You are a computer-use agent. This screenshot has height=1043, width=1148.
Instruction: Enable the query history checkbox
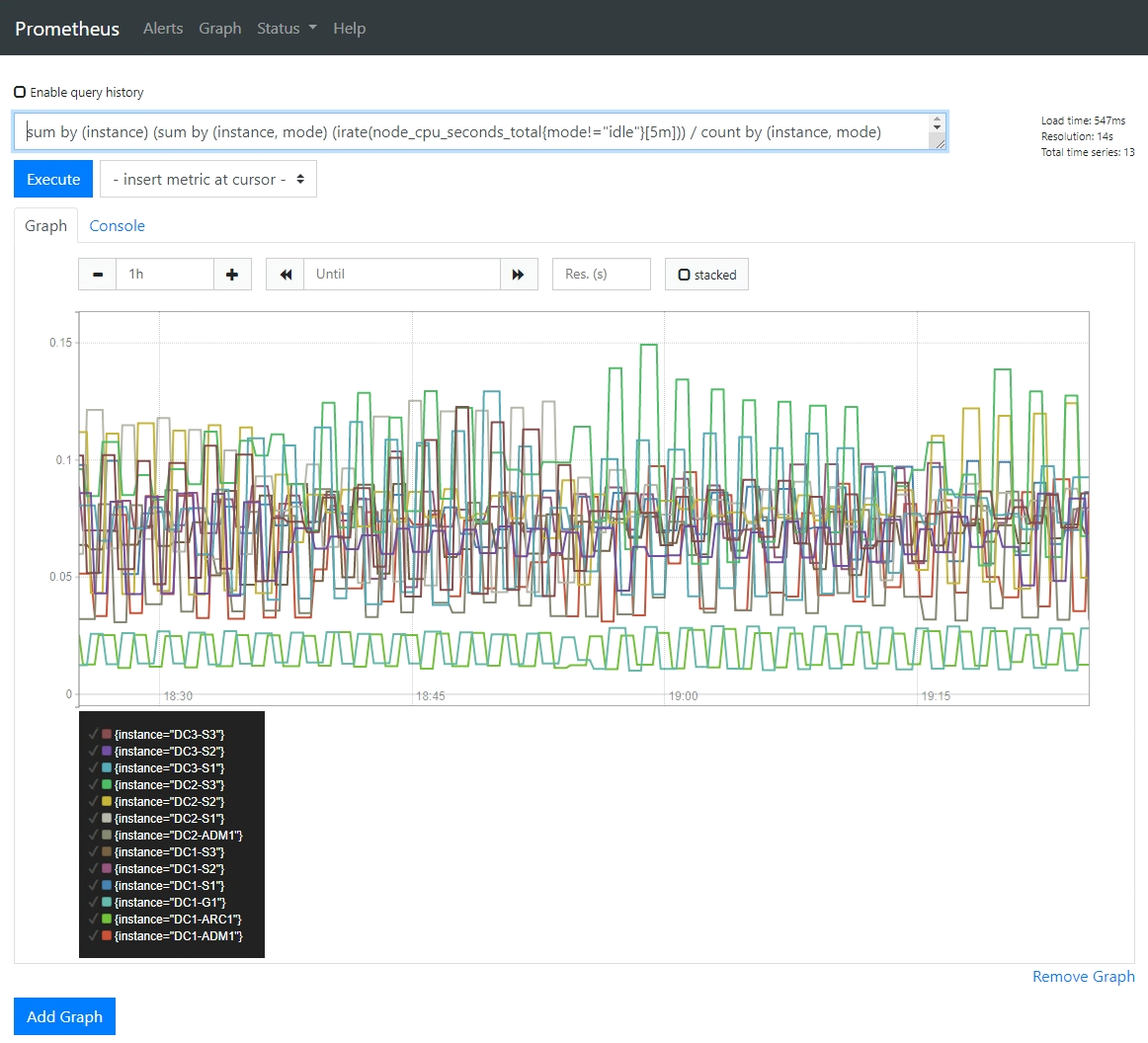pyautogui.click(x=20, y=92)
